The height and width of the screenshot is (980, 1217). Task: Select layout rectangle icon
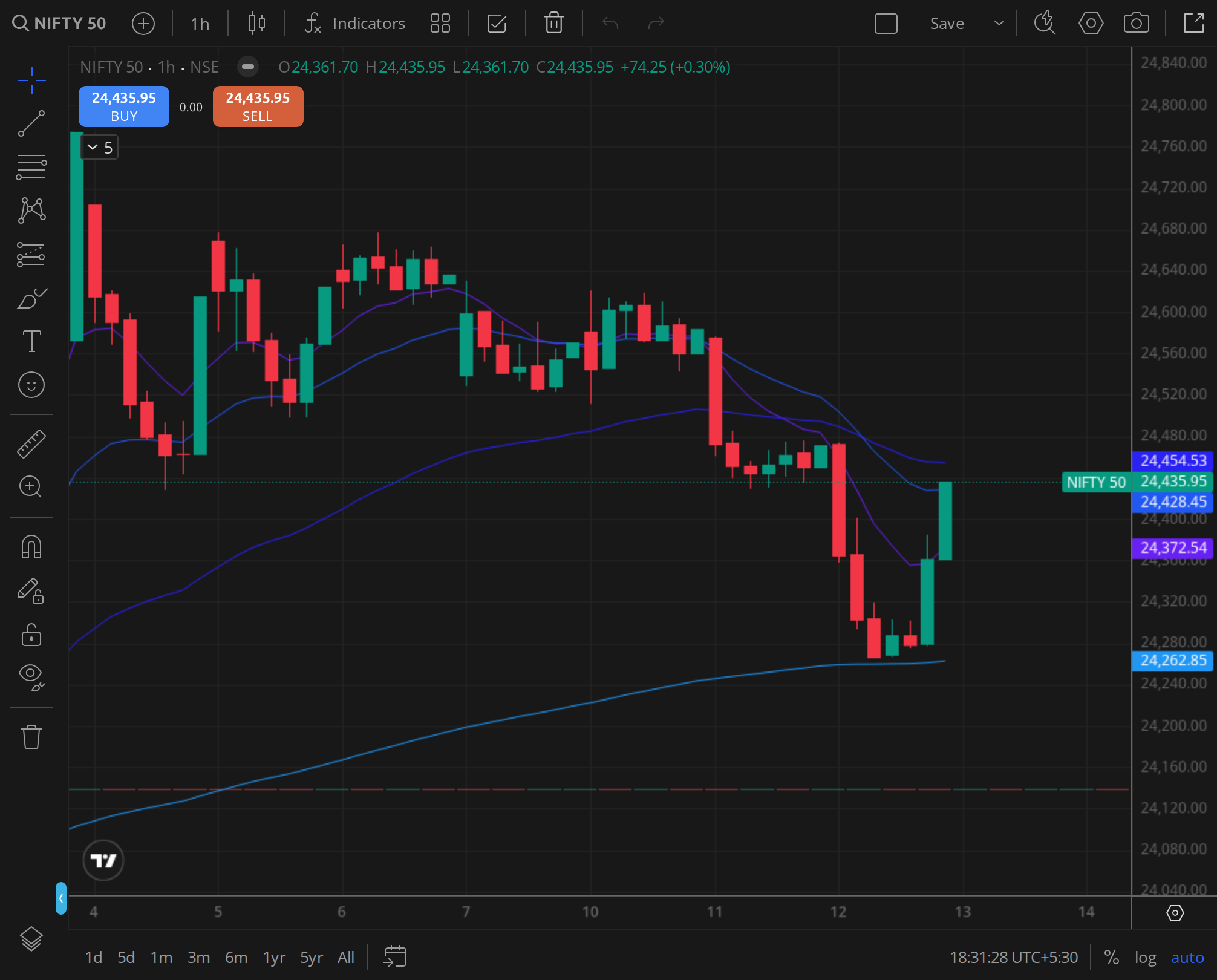point(886,24)
